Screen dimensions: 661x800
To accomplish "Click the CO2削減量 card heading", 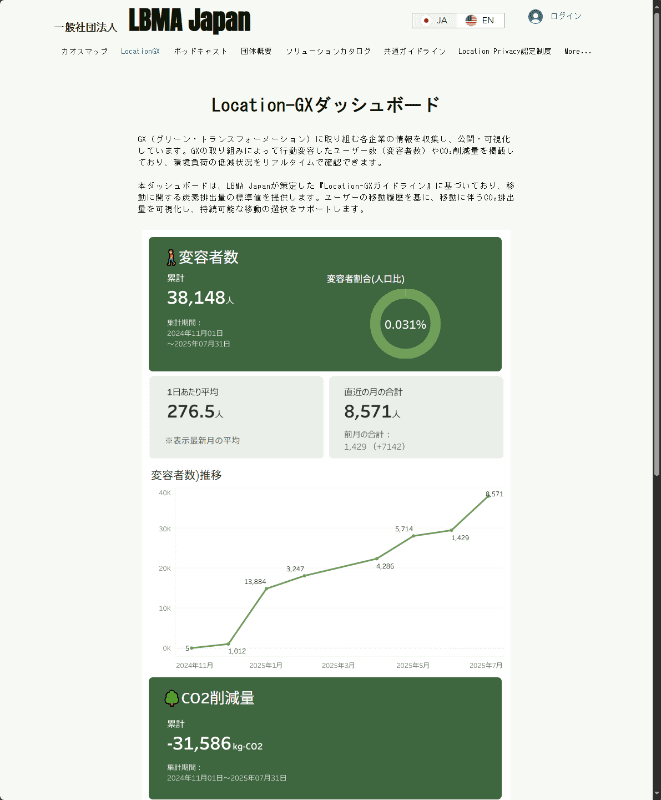I will click(218, 698).
